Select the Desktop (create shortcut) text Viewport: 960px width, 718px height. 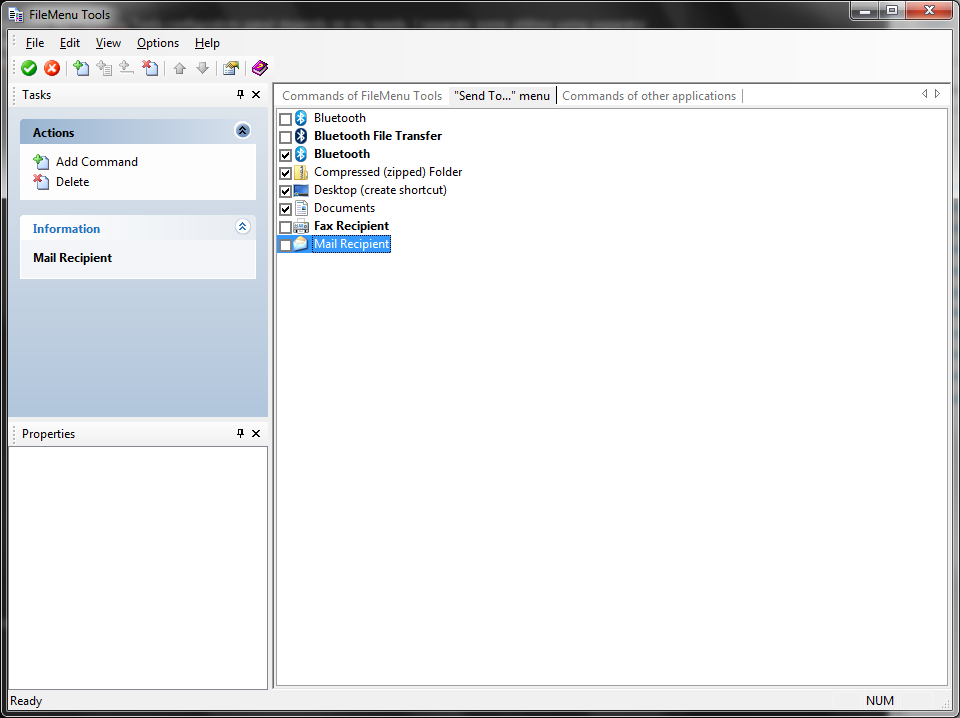[380, 190]
